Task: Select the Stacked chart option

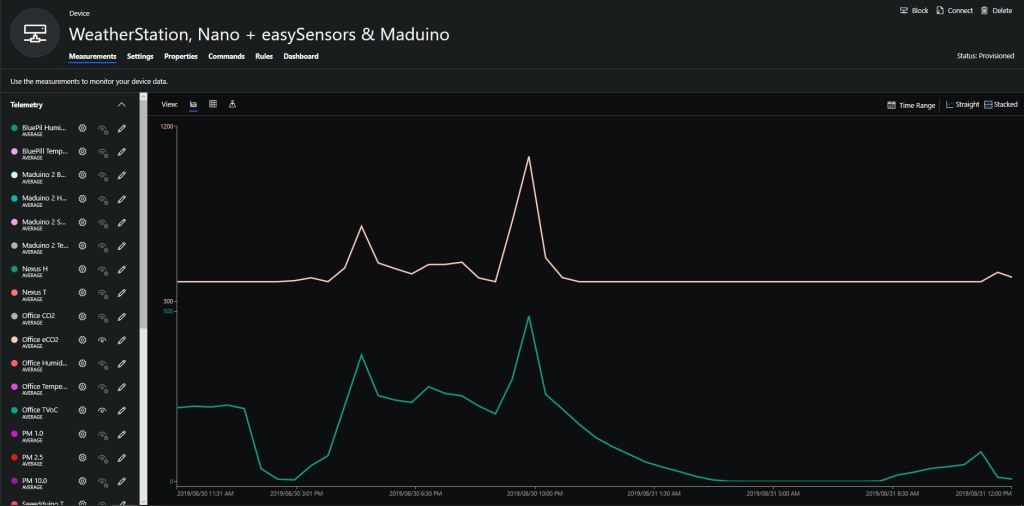Action: (x=1000, y=104)
